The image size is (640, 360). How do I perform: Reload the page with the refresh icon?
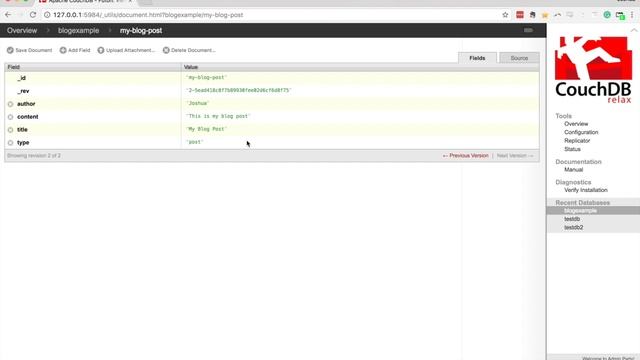click(x=33, y=15)
